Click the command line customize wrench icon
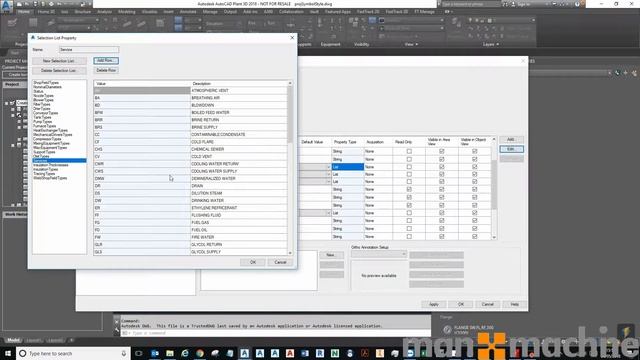The image size is (640, 360). coord(117,329)
